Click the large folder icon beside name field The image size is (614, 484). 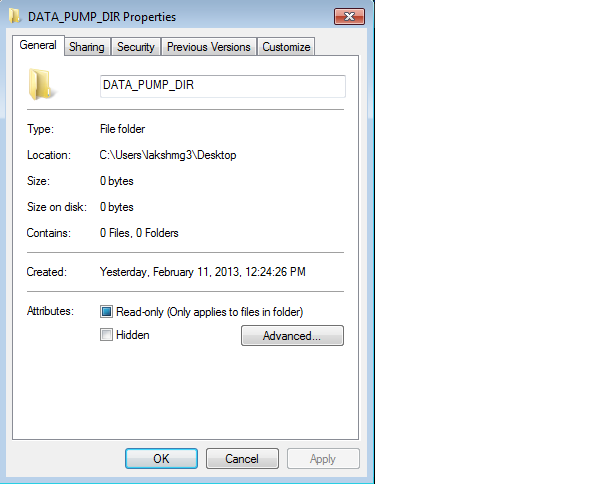(x=42, y=84)
